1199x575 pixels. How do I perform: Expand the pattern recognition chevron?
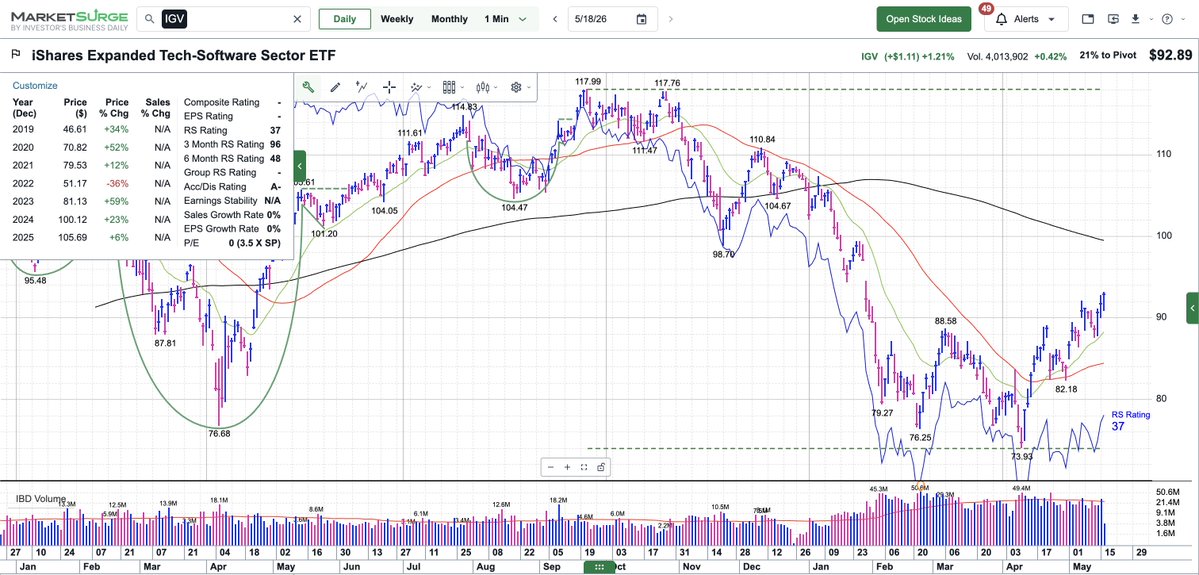(428, 88)
